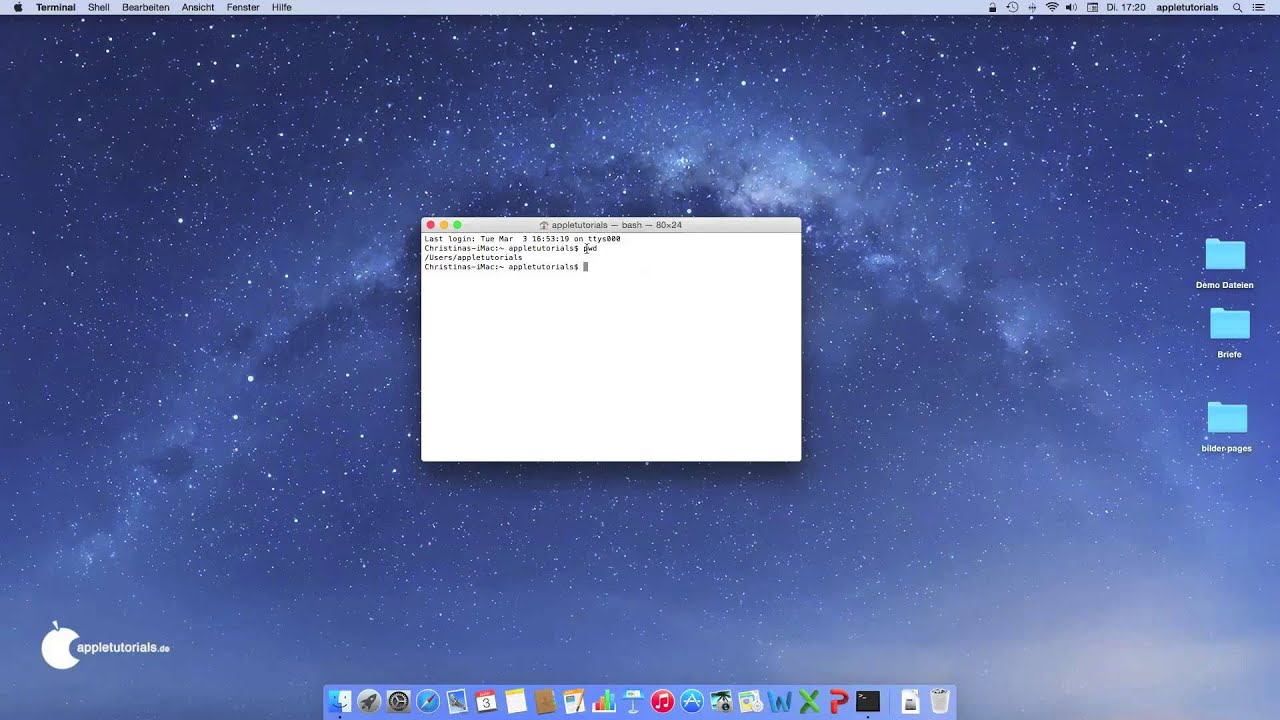Open Safari compass icon in Dock

pos(428,702)
